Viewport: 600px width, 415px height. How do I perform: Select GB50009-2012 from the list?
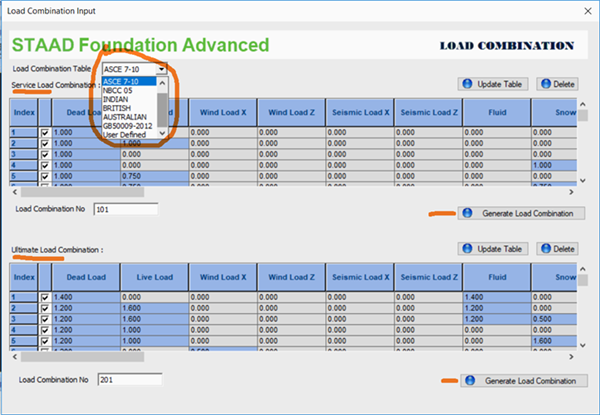click(x=129, y=126)
